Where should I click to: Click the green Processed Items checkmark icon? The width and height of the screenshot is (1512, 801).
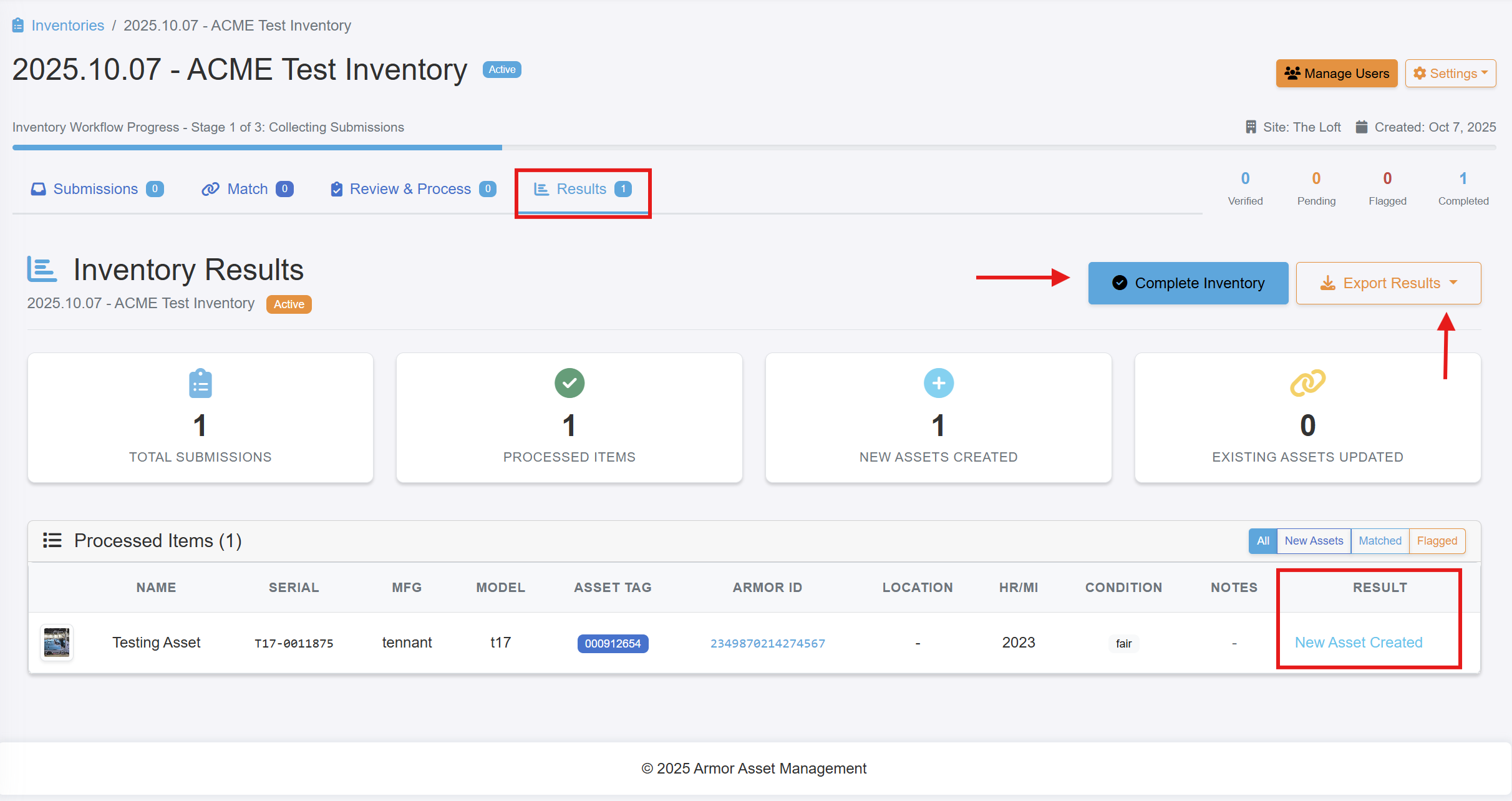click(569, 383)
